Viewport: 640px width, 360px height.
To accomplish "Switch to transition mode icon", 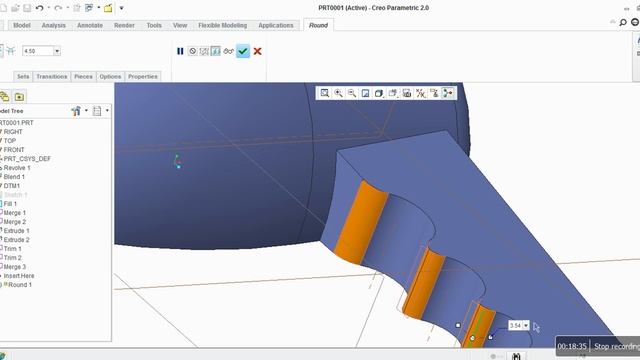I will pyautogui.click(x=11, y=51).
